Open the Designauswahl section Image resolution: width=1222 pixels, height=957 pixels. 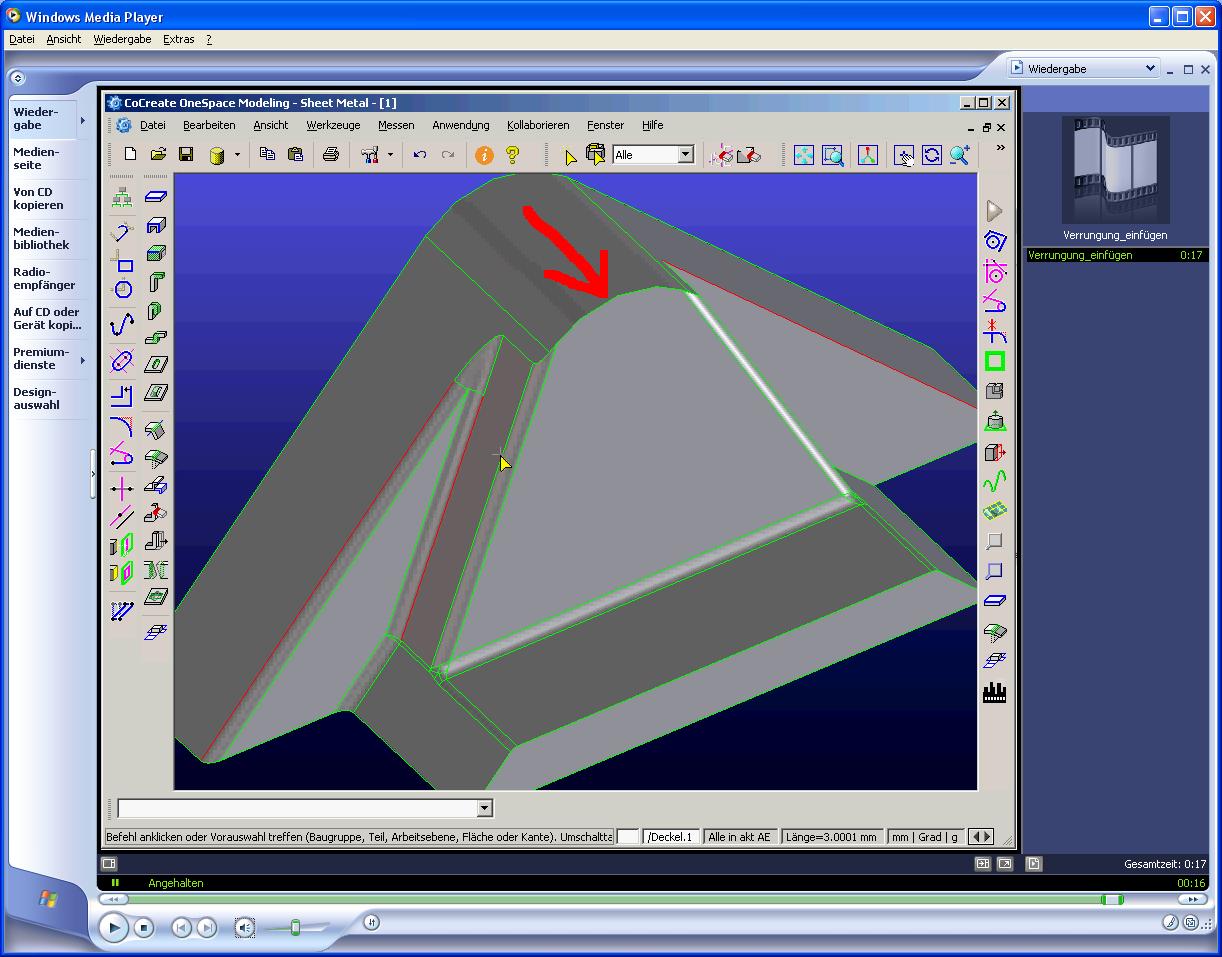(x=36, y=398)
